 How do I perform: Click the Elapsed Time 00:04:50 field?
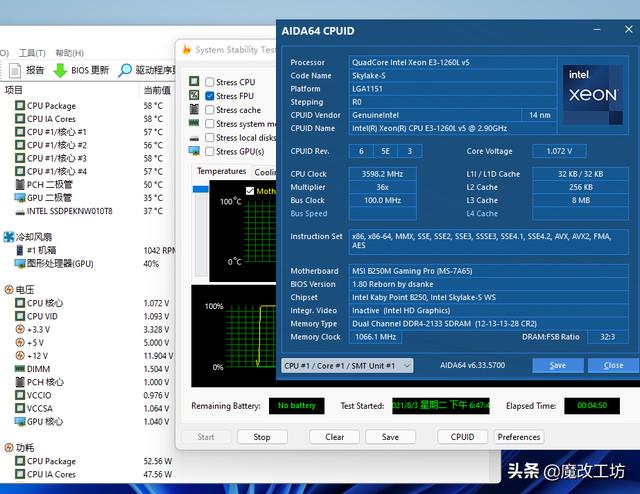point(592,405)
